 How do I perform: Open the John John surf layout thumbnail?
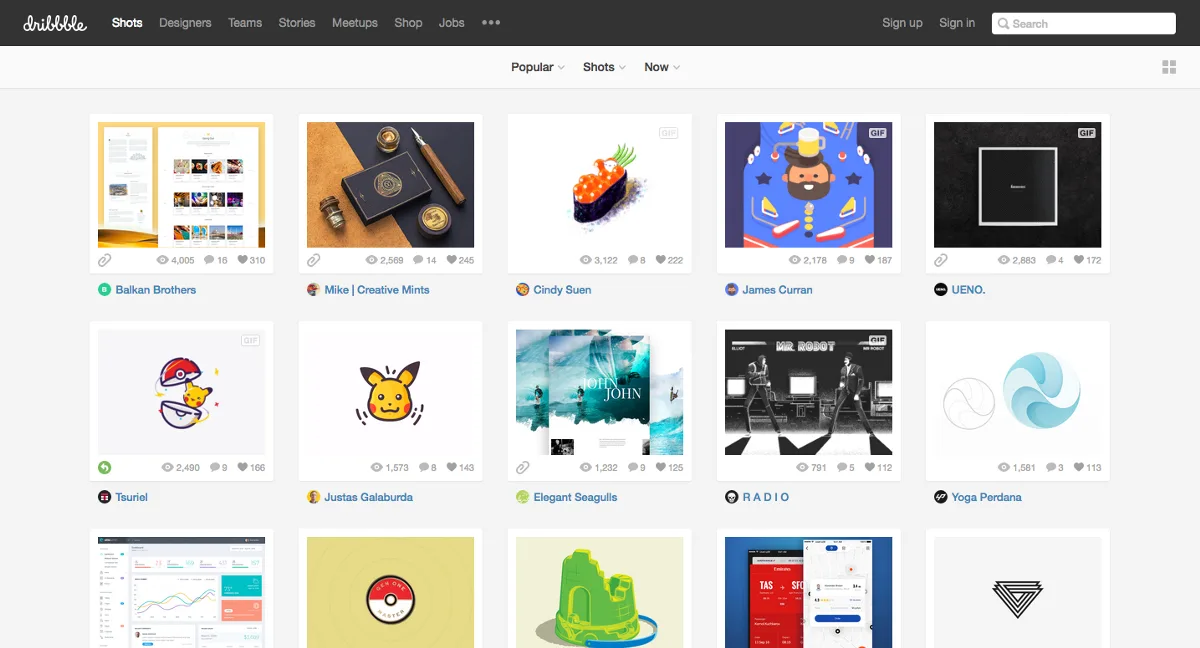(x=600, y=392)
